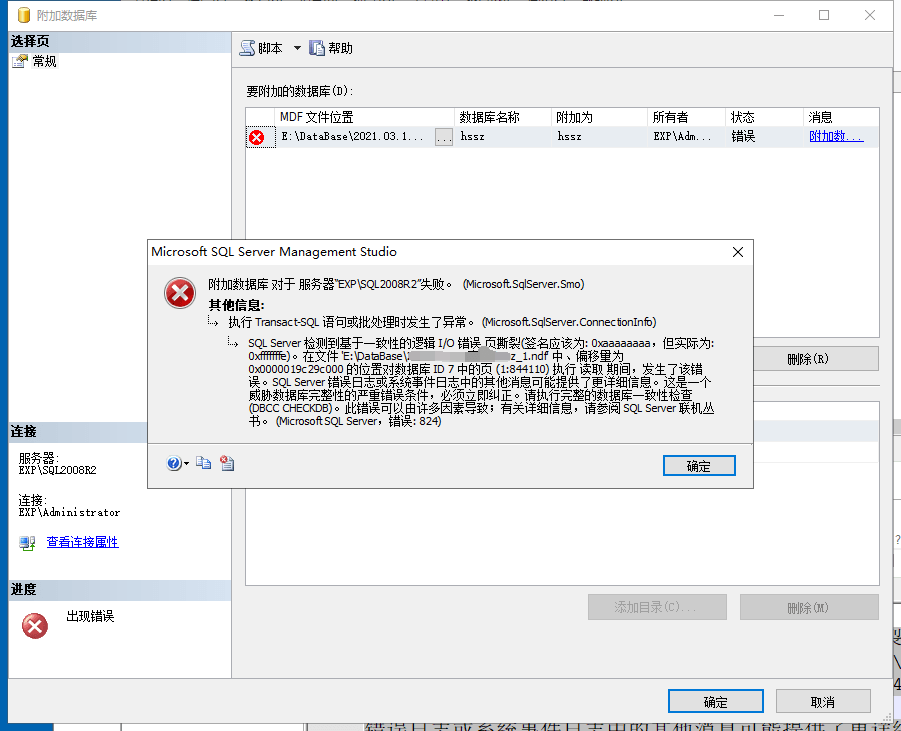Click the EXP\SQL2008R2 server name under 服务器
The height and width of the screenshot is (731, 901).
pos(57,470)
